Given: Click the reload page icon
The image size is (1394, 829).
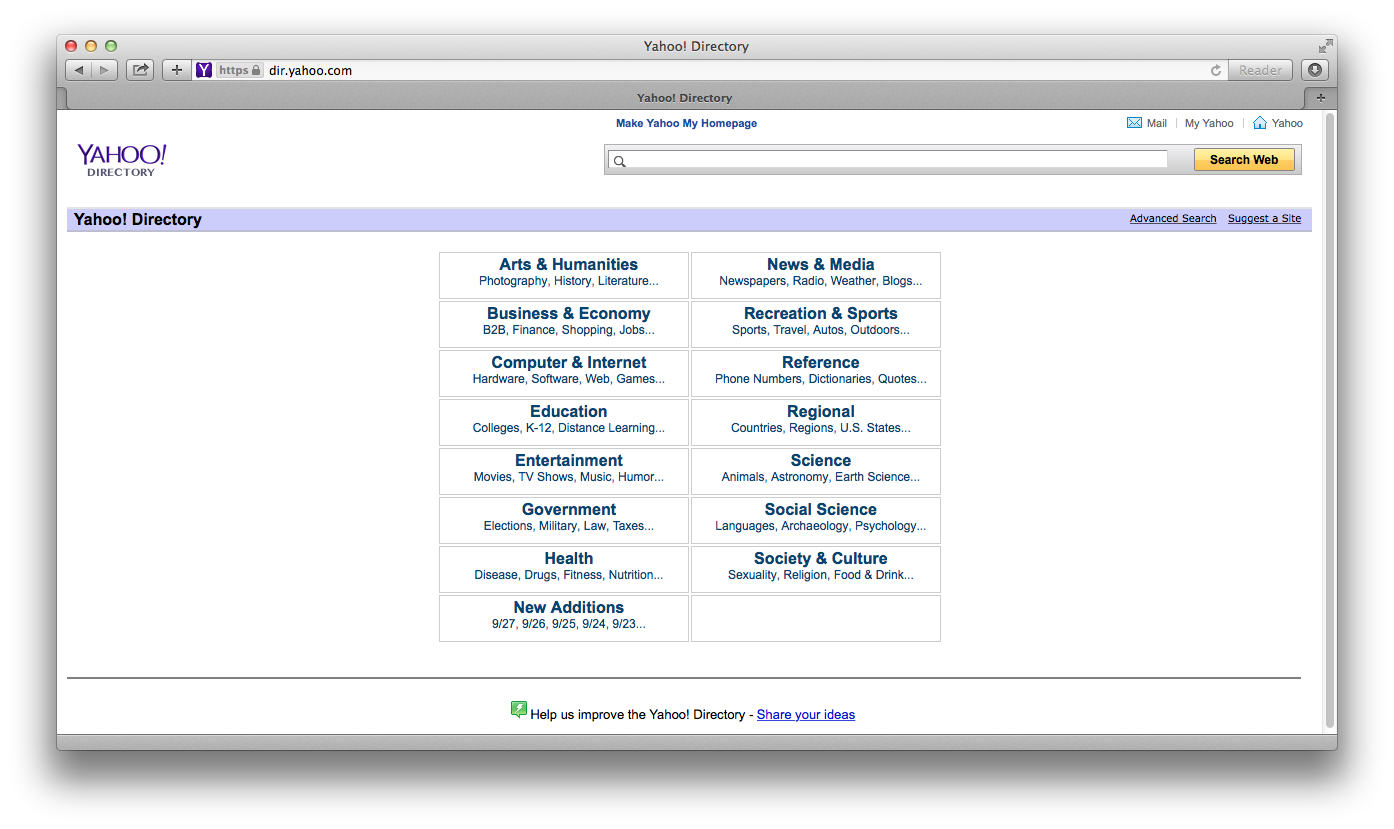Looking at the screenshot, I should click(x=1216, y=70).
